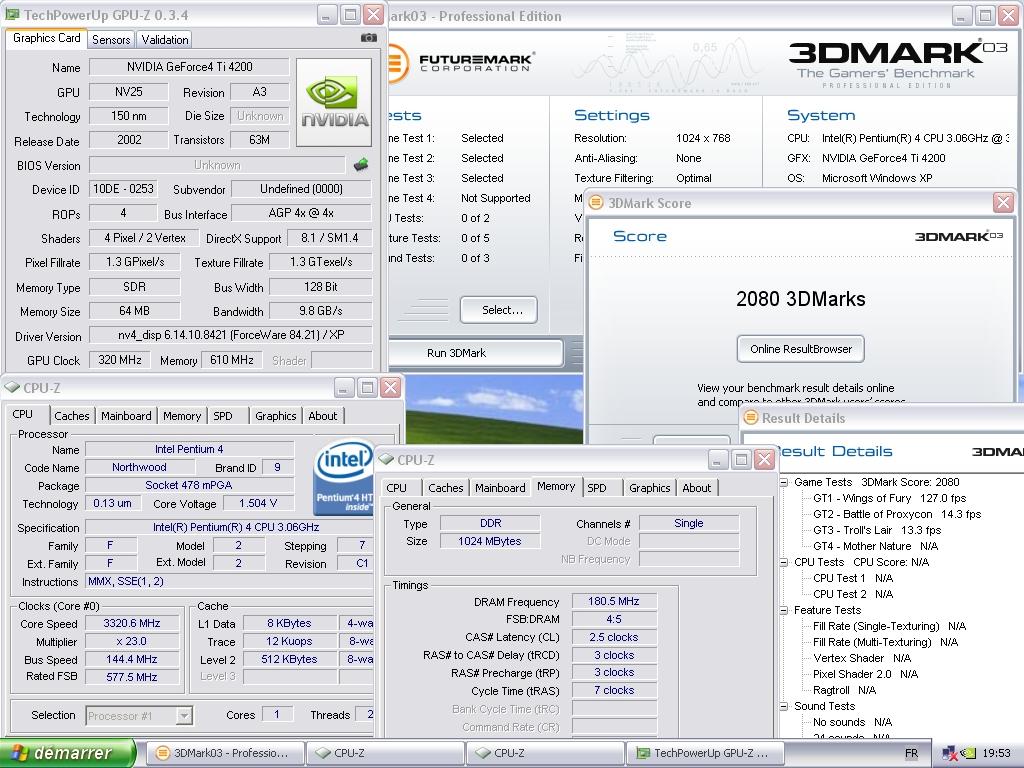The height and width of the screenshot is (768, 1024).
Task: Click the Online ResultBrowser button
Action: [801, 349]
